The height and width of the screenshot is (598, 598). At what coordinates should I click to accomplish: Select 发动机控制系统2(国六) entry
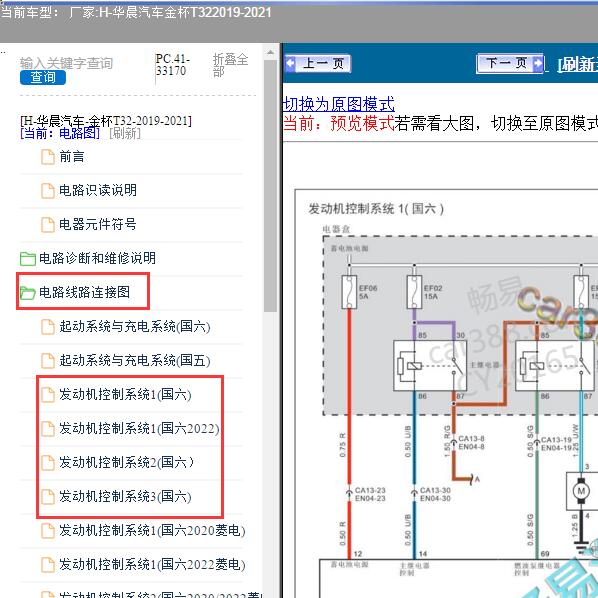[x=126, y=462]
